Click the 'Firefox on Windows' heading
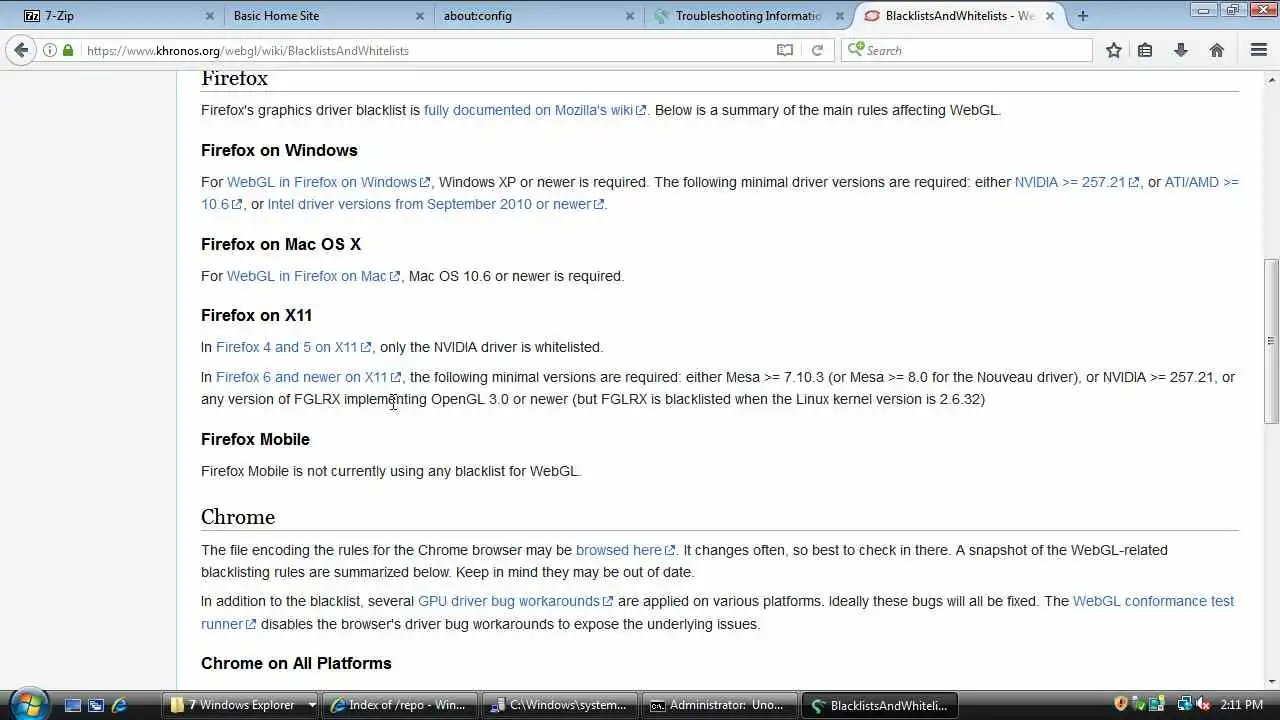This screenshot has width=1280, height=720. [x=279, y=150]
